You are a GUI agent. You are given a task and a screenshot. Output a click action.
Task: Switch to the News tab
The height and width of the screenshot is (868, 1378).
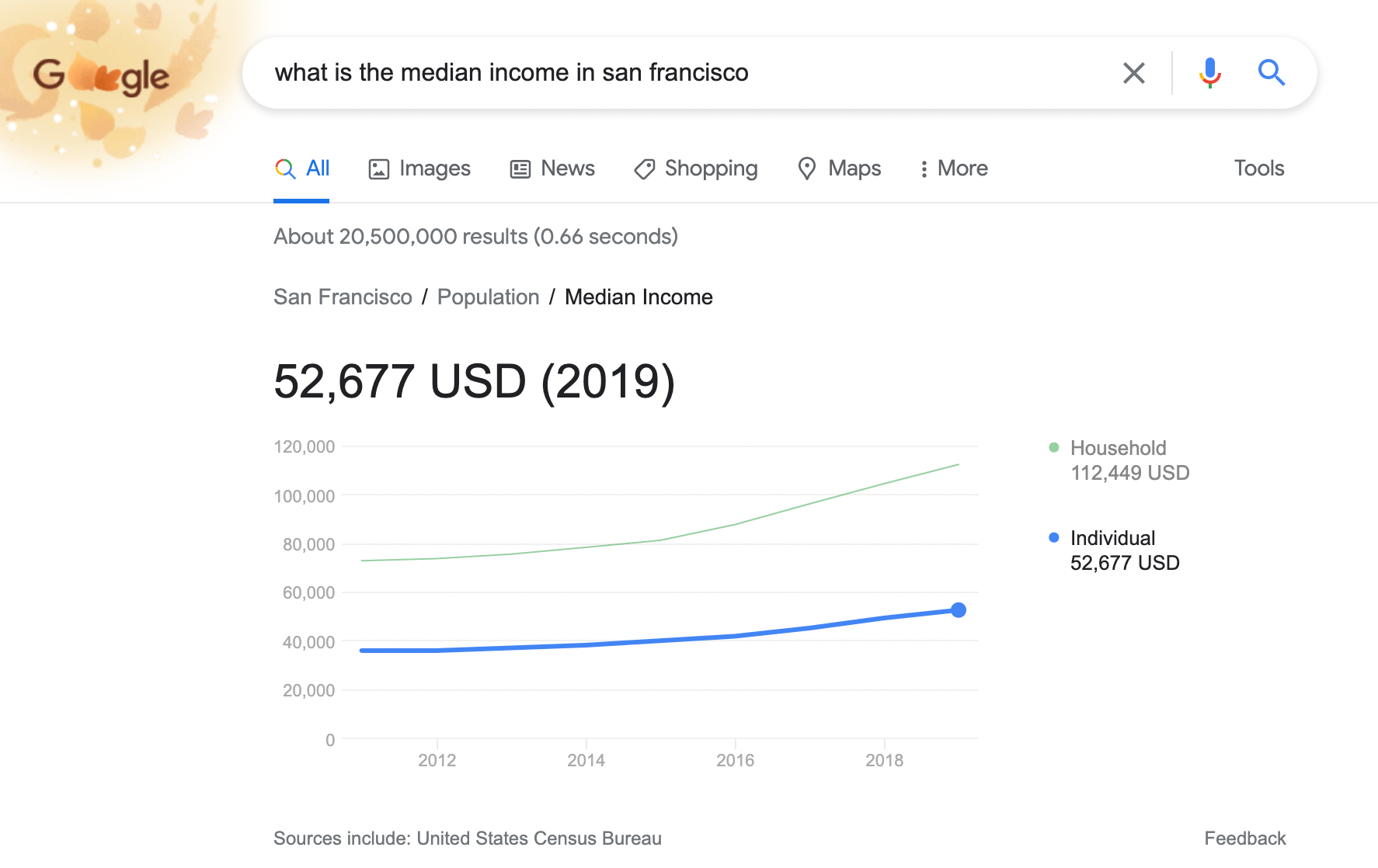[567, 168]
